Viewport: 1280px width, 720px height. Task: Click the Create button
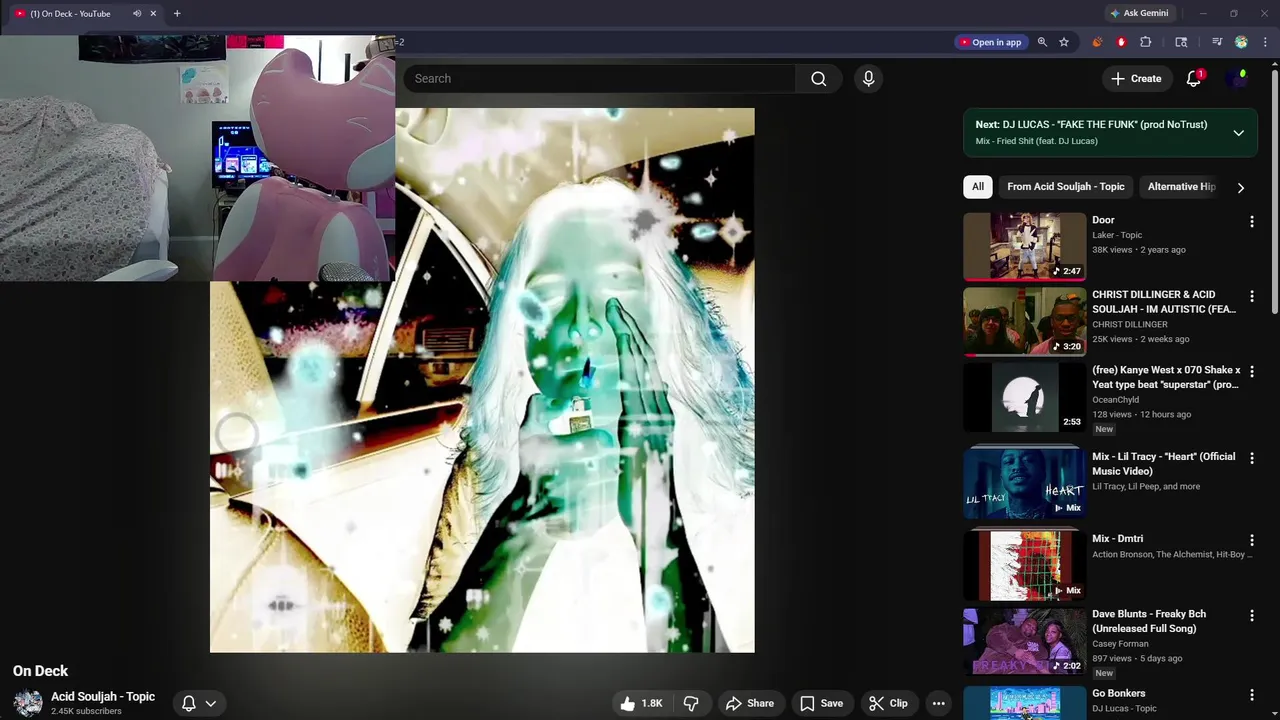1136,79
